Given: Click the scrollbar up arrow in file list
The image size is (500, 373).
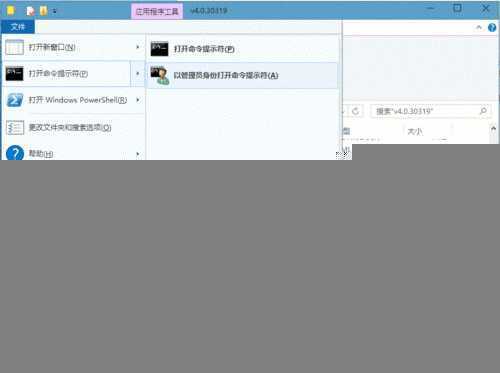Looking at the screenshot, I should point(493,128).
